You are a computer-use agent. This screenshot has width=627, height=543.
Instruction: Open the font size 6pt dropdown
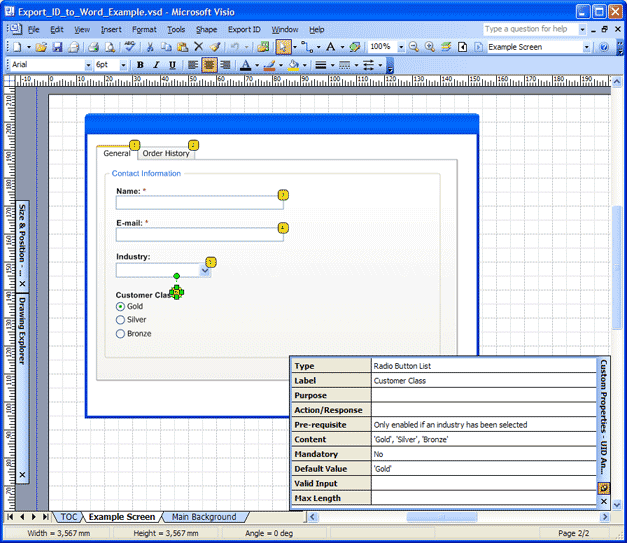[x=123, y=65]
